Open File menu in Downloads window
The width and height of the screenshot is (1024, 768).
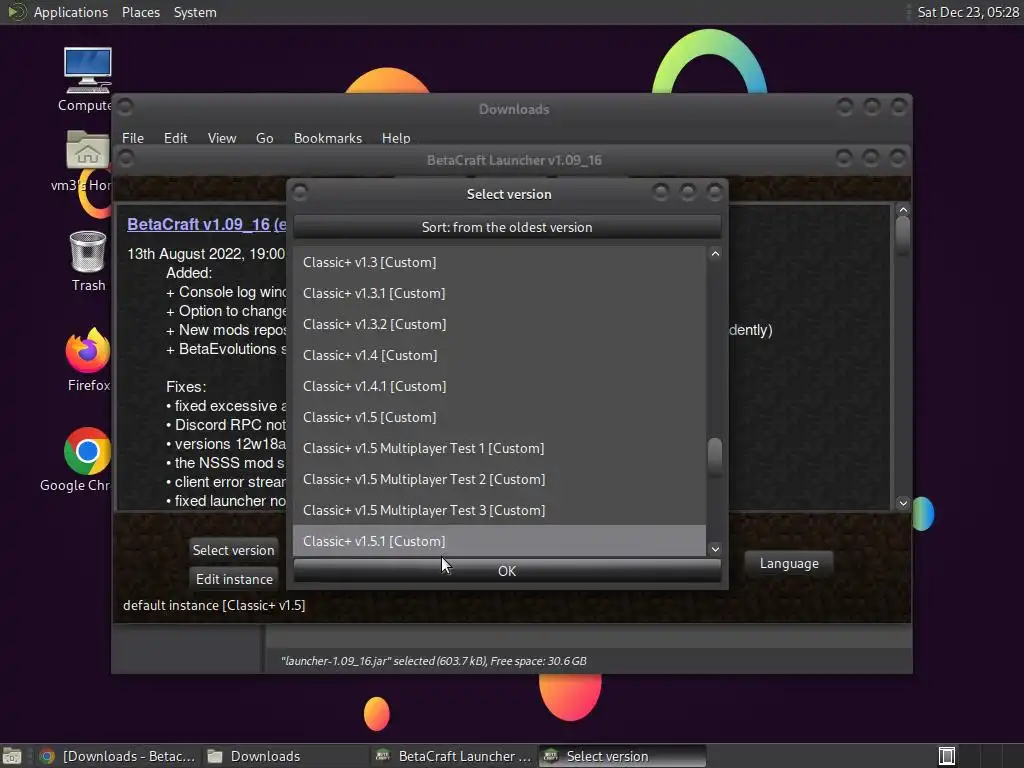pyautogui.click(x=133, y=138)
